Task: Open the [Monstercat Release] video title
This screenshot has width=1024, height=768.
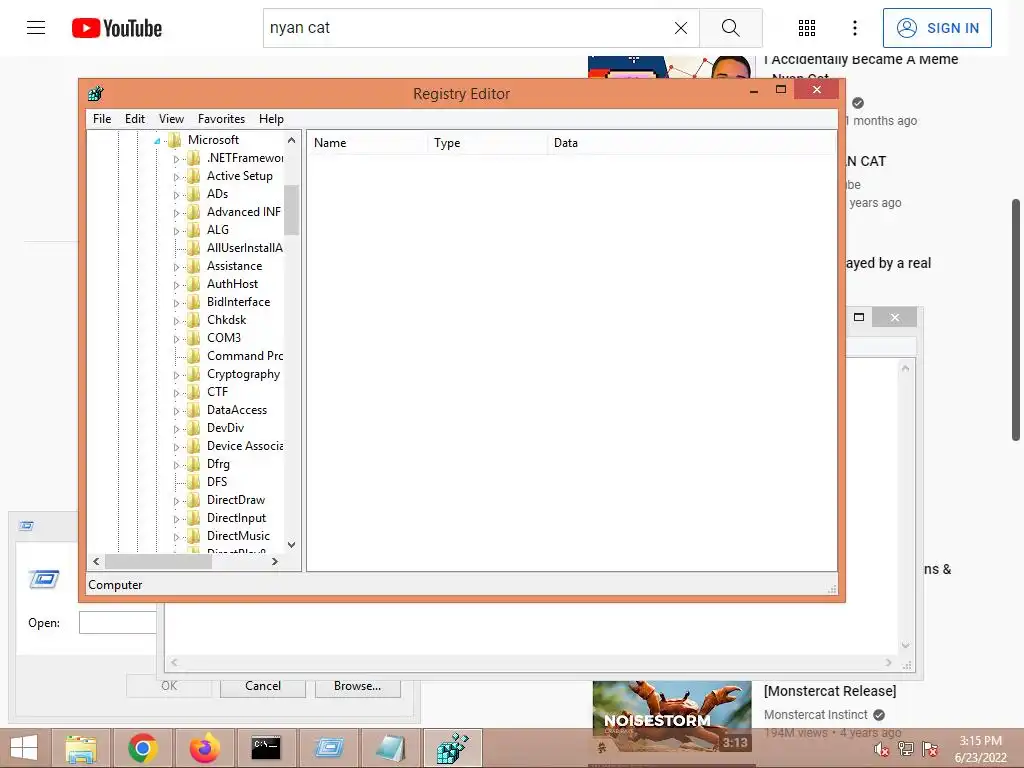Action: [x=830, y=691]
